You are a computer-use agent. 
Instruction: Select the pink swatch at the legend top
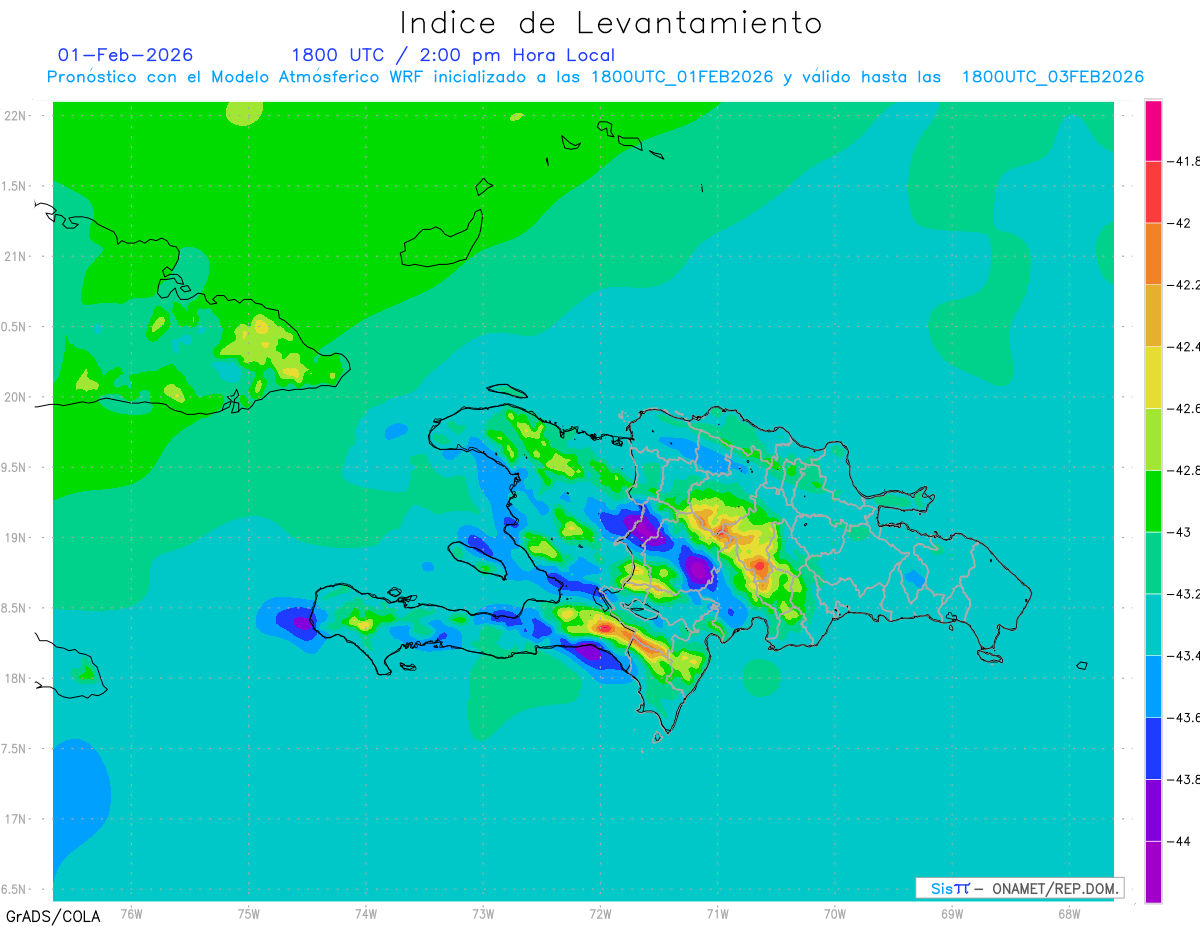[x=1153, y=130]
